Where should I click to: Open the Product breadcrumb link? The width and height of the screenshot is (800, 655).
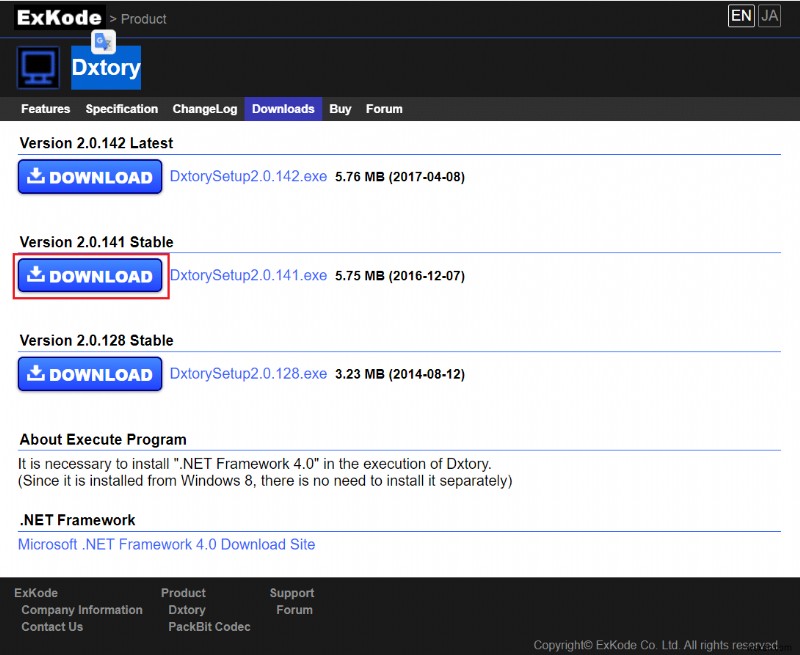(x=144, y=19)
